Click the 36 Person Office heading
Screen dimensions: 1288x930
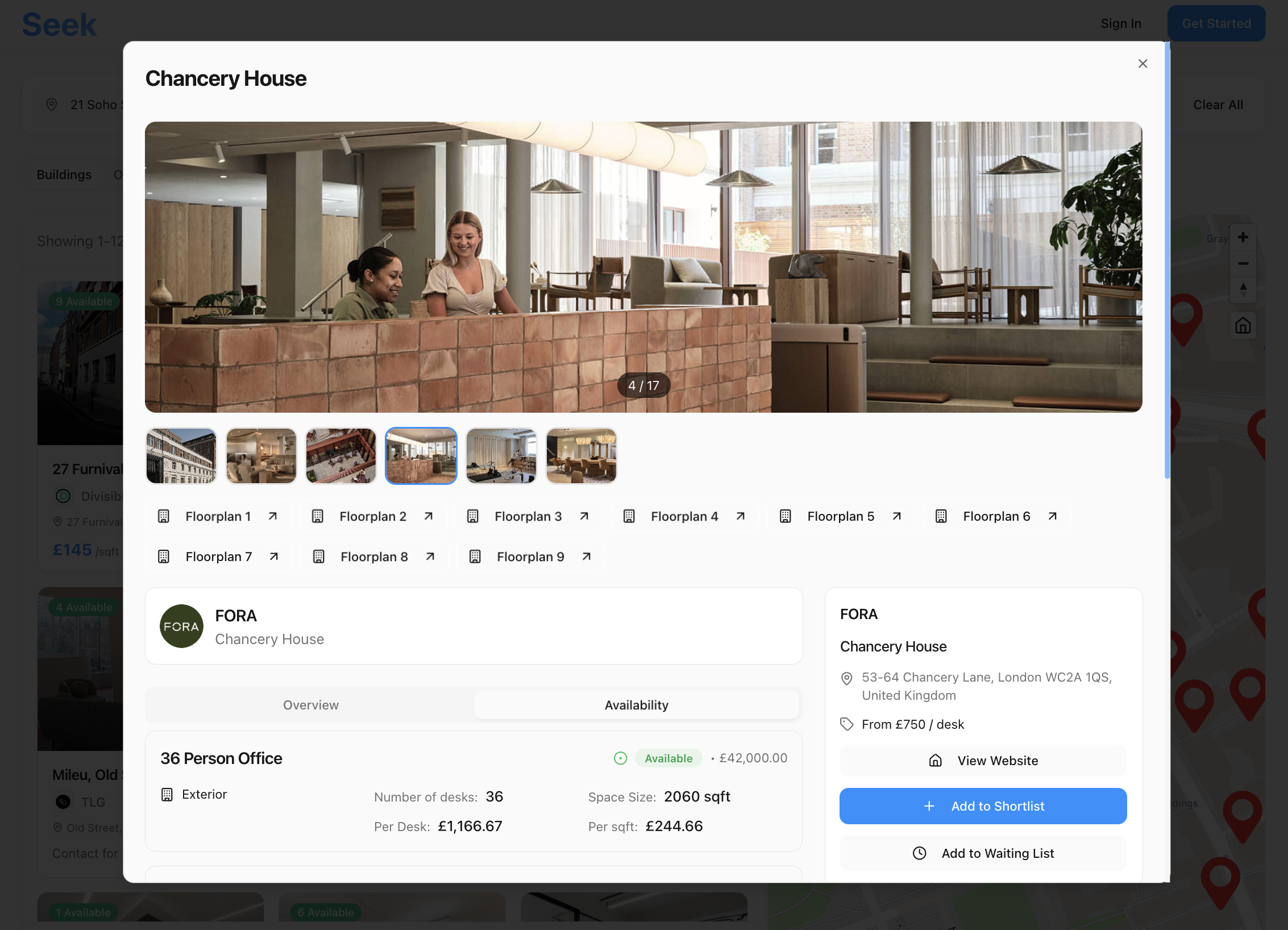(221, 758)
